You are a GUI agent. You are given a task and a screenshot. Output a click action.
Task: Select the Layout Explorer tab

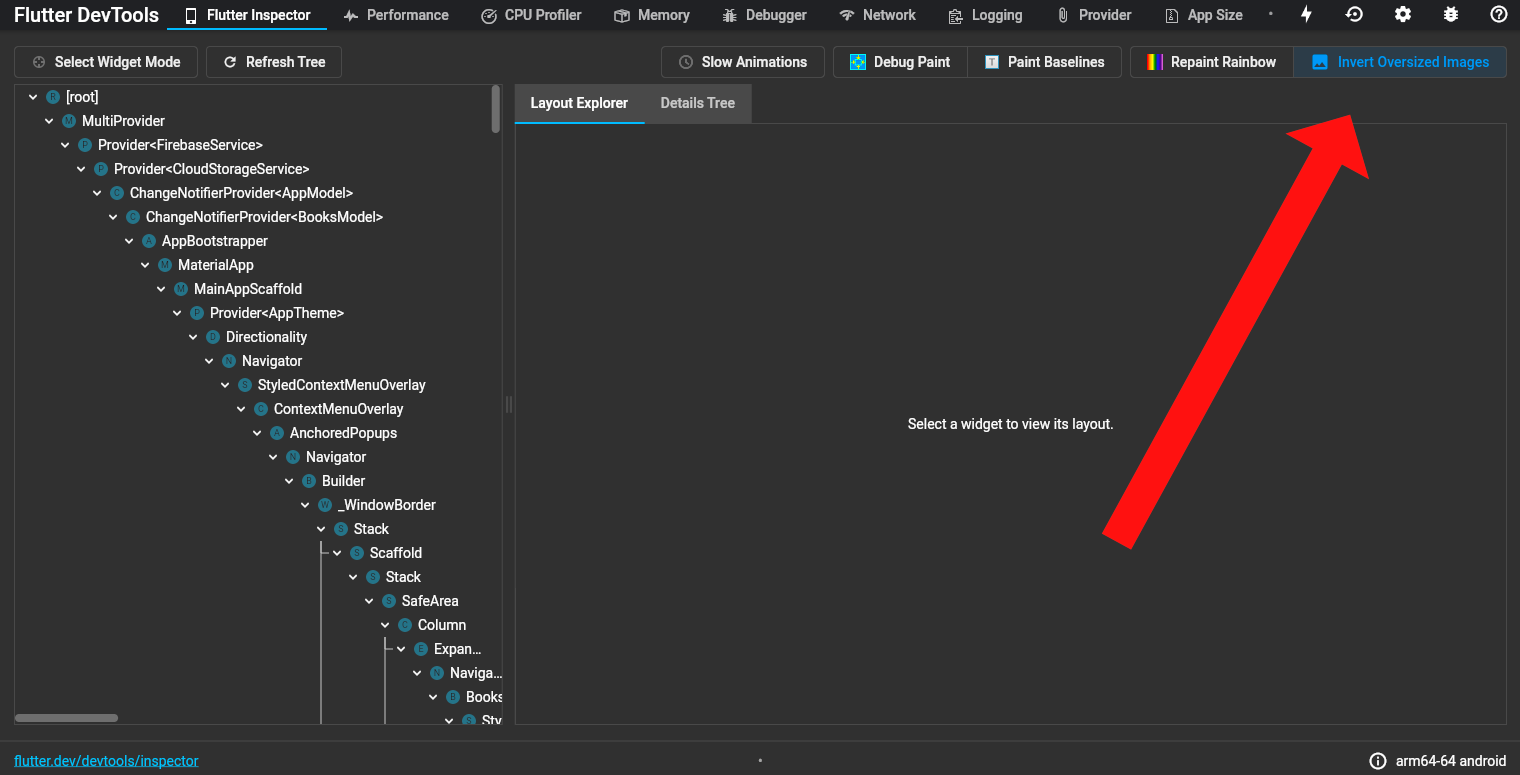point(579,103)
